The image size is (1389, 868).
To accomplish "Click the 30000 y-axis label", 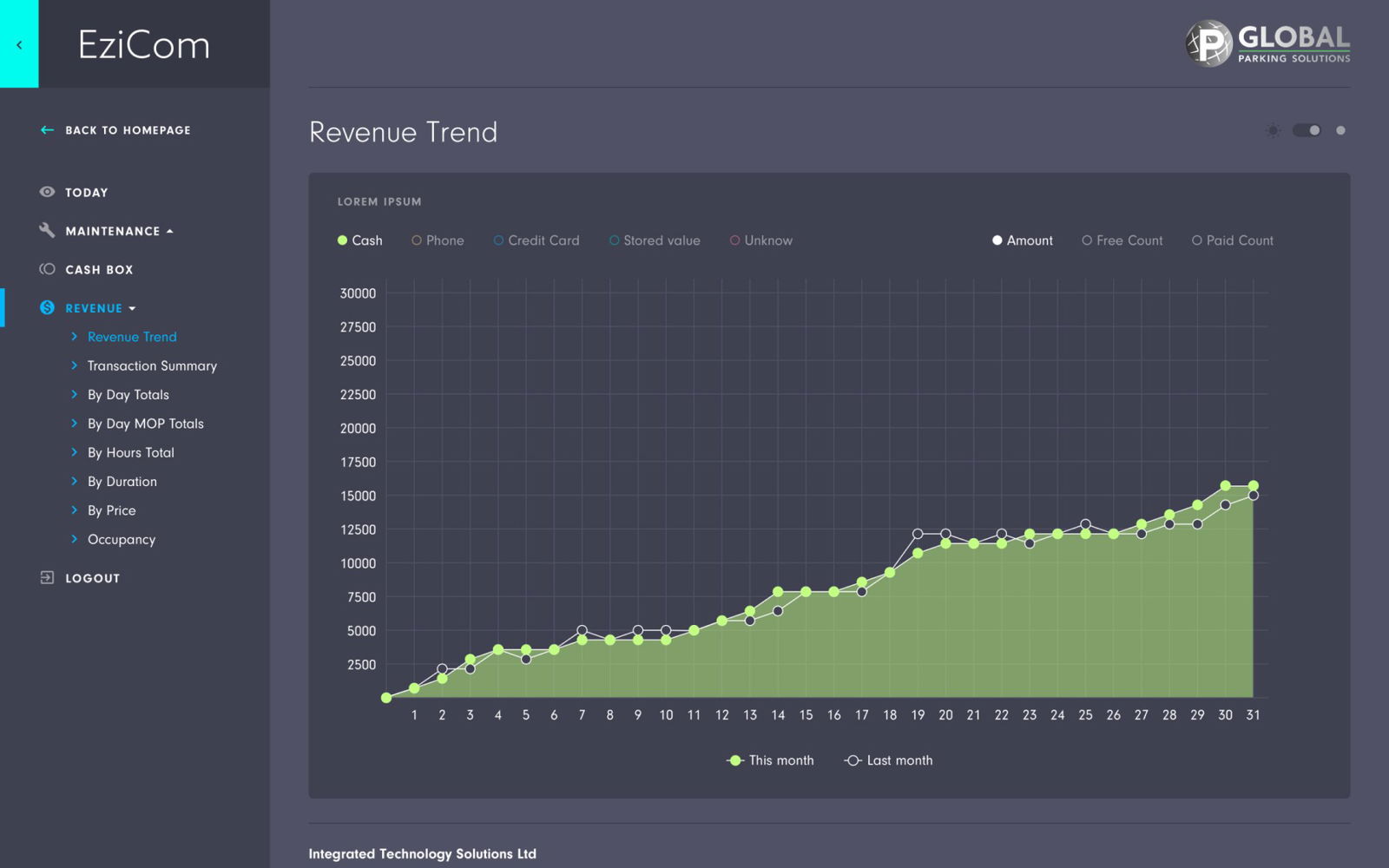I will 358,293.
